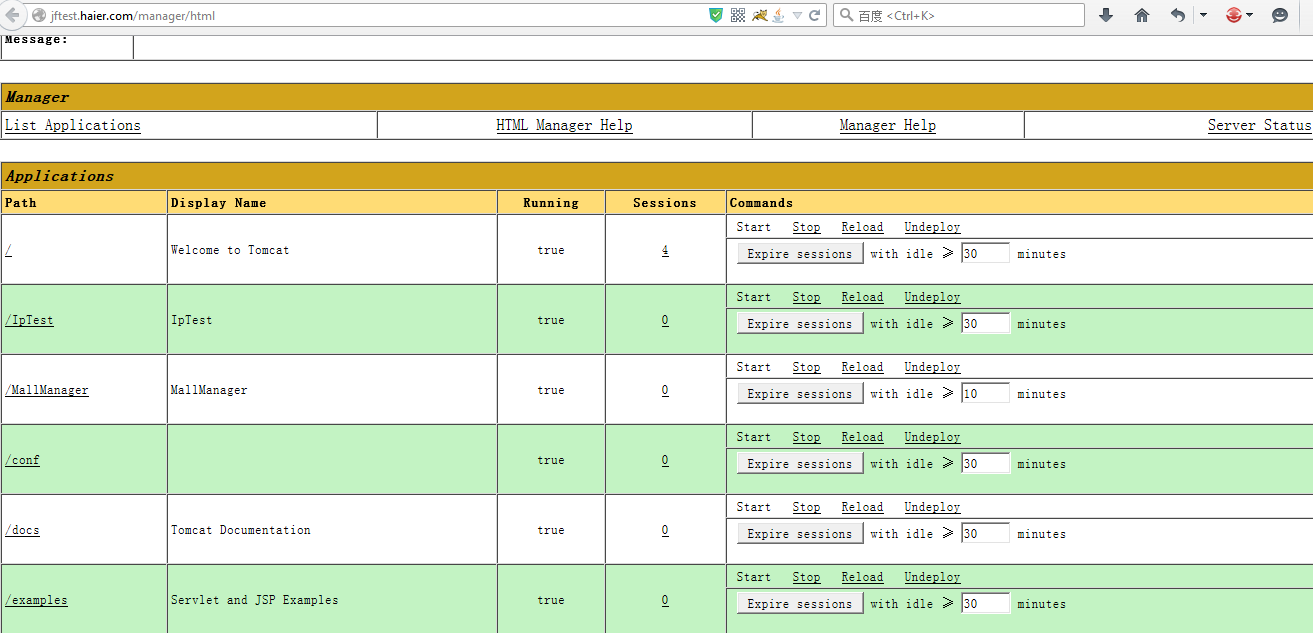This screenshot has width=1313, height=633.
Task: Select the curved undo arrow toolbar icon
Action: pyautogui.click(x=1178, y=15)
